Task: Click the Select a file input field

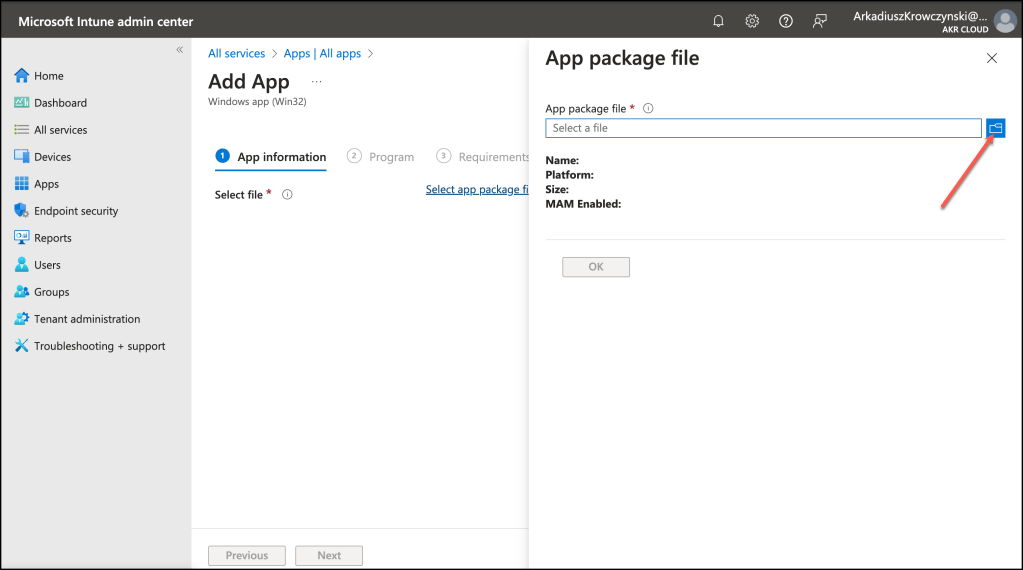Action: [763, 128]
